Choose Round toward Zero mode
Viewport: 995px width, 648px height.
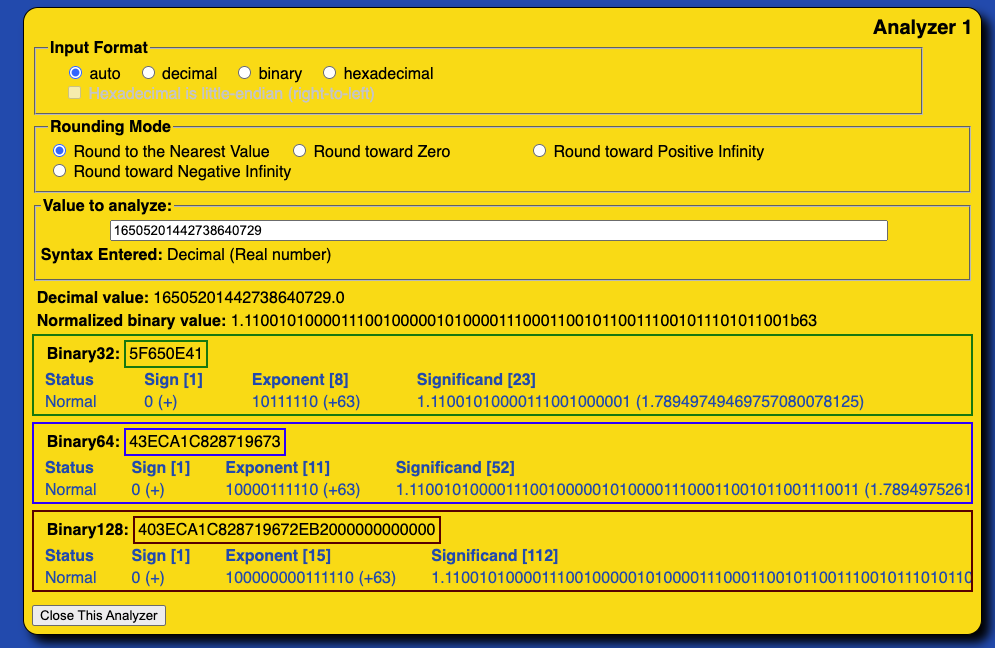(x=299, y=151)
